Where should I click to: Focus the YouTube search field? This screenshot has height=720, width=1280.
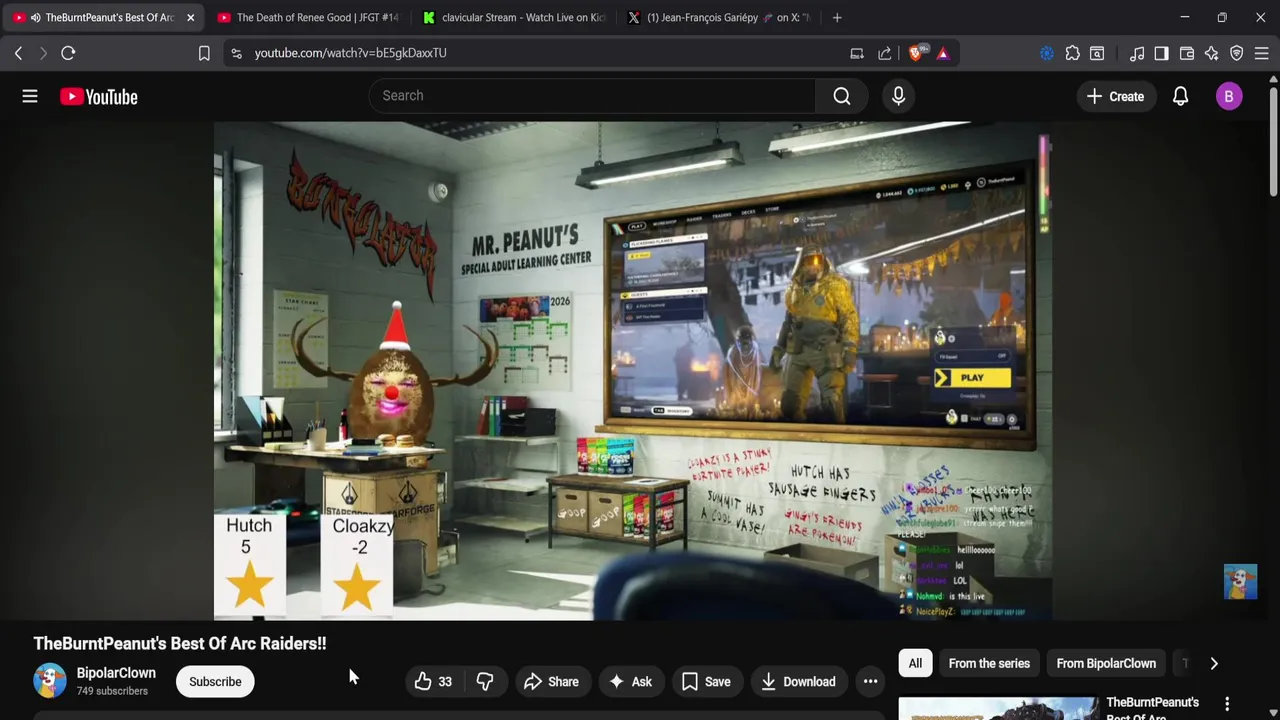coord(592,96)
